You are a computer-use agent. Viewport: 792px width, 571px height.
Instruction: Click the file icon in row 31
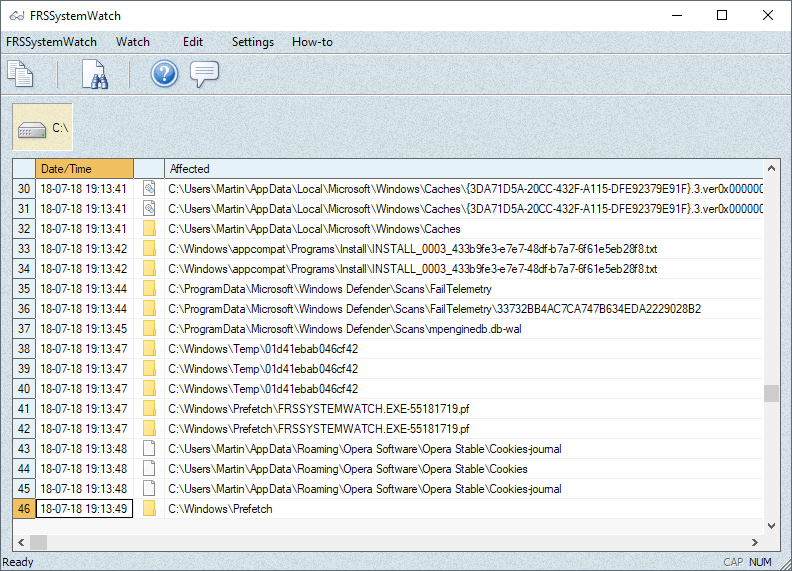(149, 209)
